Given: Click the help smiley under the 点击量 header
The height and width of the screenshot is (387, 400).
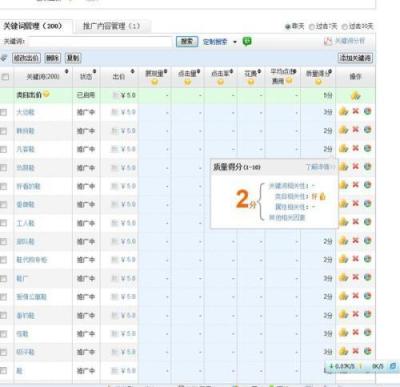Looking at the screenshot, I should [187, 82].
